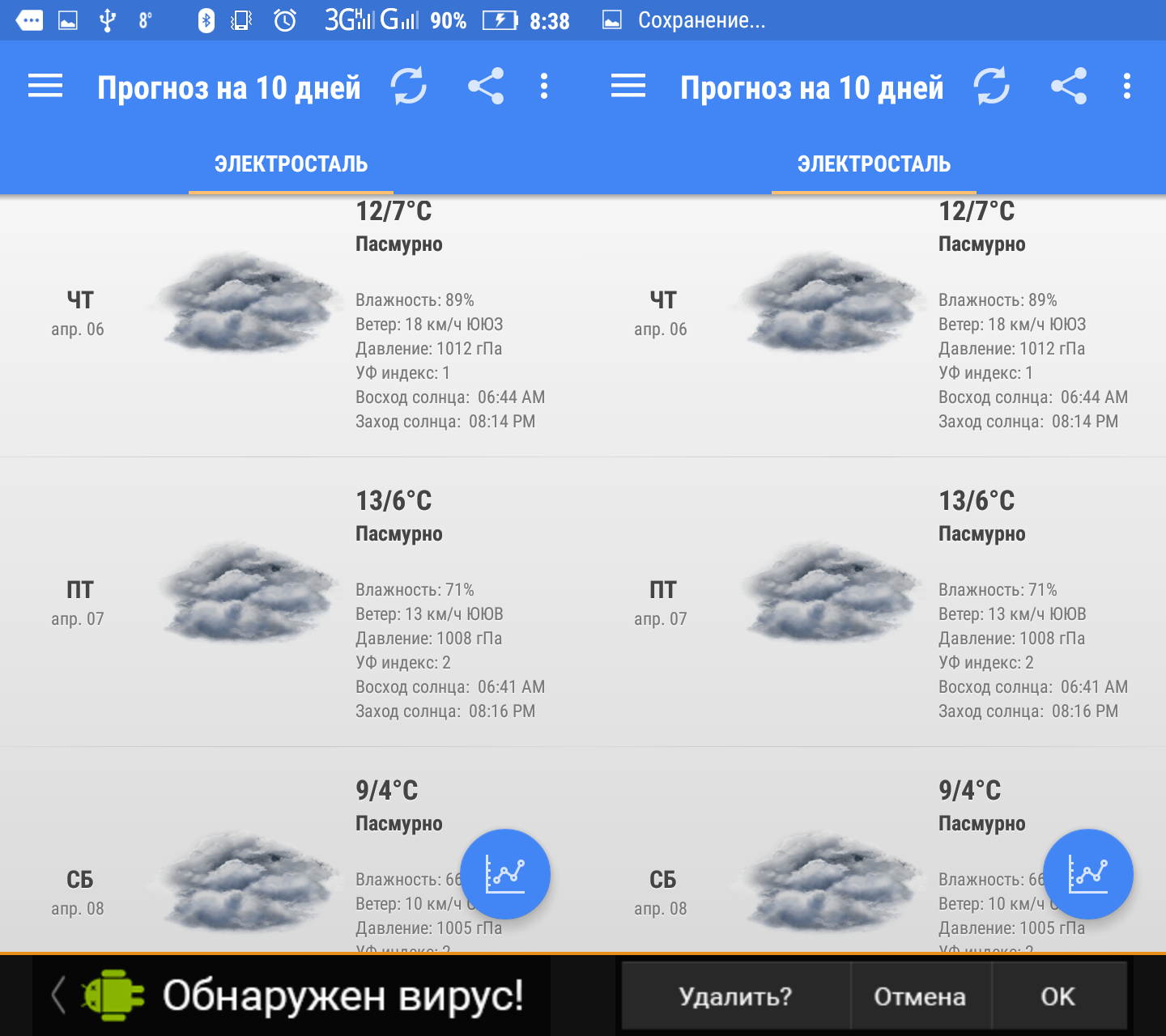
Task: Tap the green Android virus icon in banner
Action: [x=113, y=995]
